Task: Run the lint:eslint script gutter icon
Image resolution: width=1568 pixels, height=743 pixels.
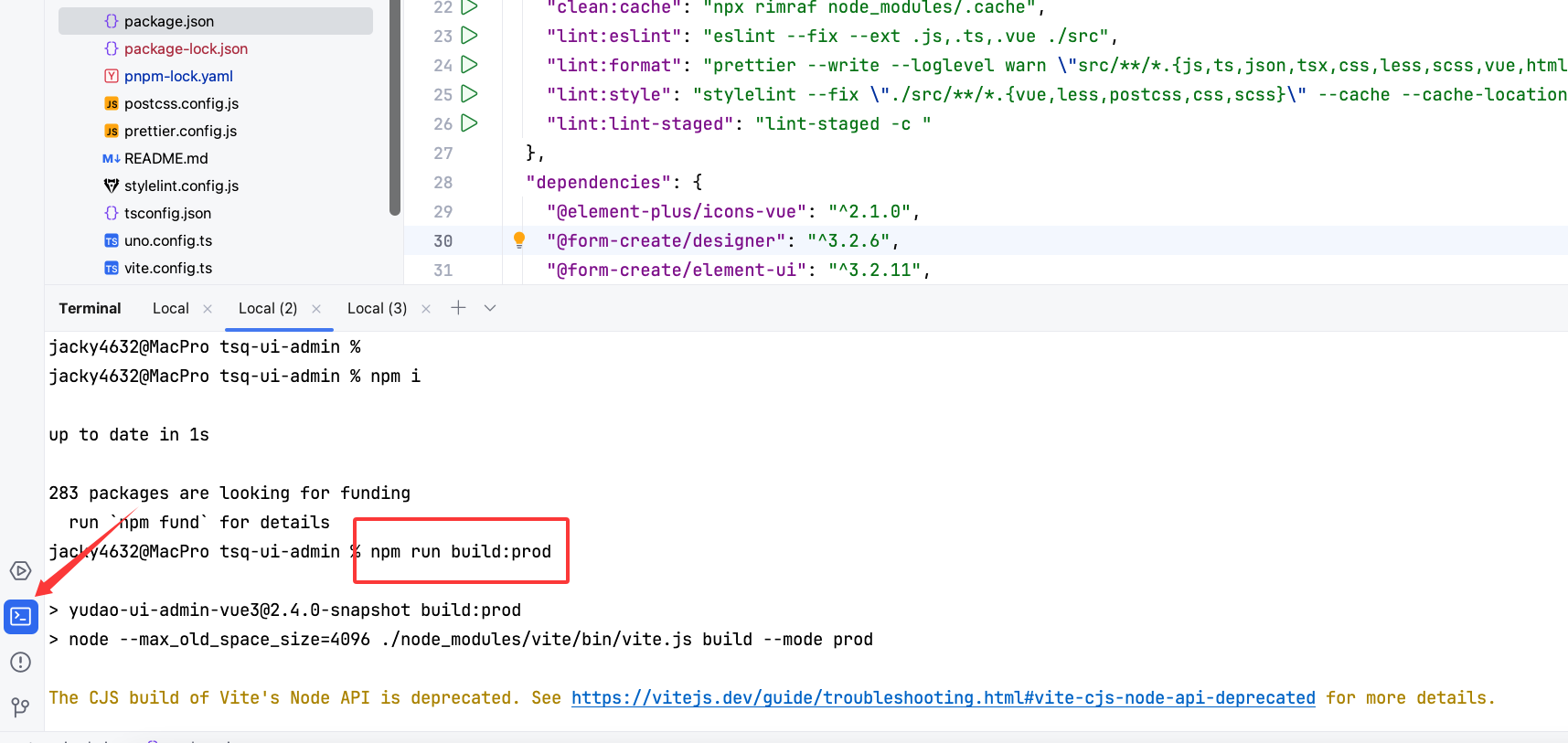Action: (x=469, y=36)
